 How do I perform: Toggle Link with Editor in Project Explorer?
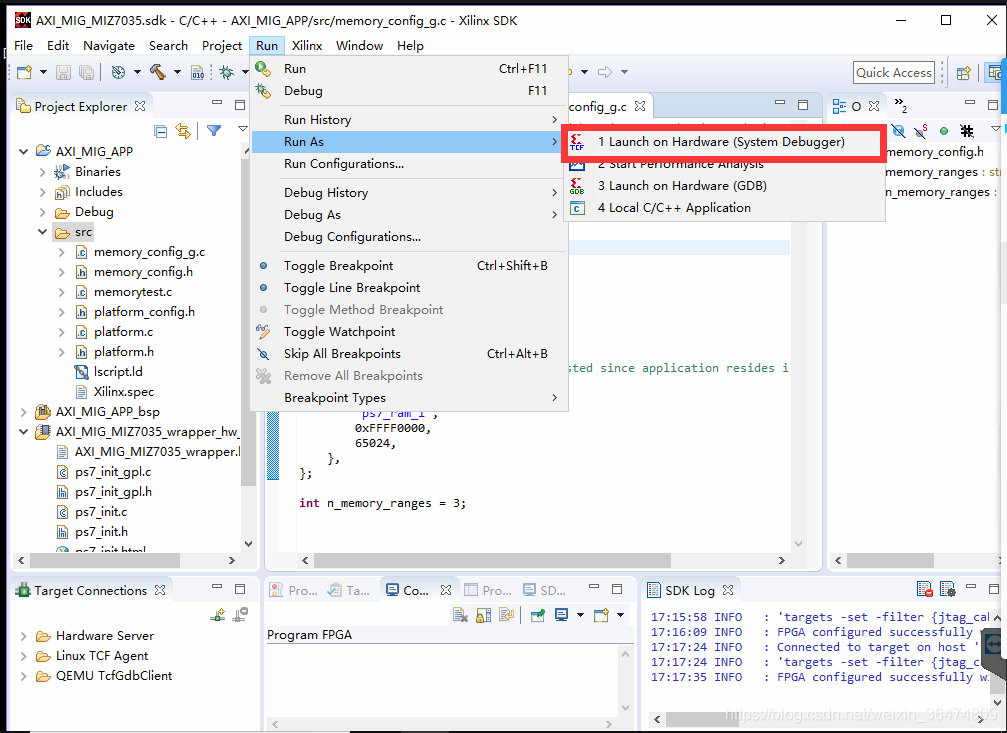click(183, 131)
